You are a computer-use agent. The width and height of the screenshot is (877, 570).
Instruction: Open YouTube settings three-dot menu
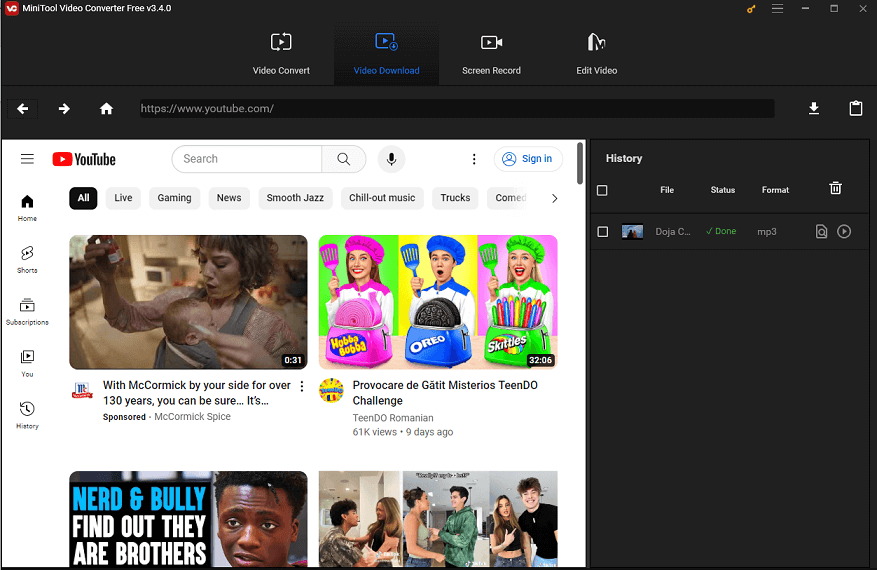(x=474, y=159)
